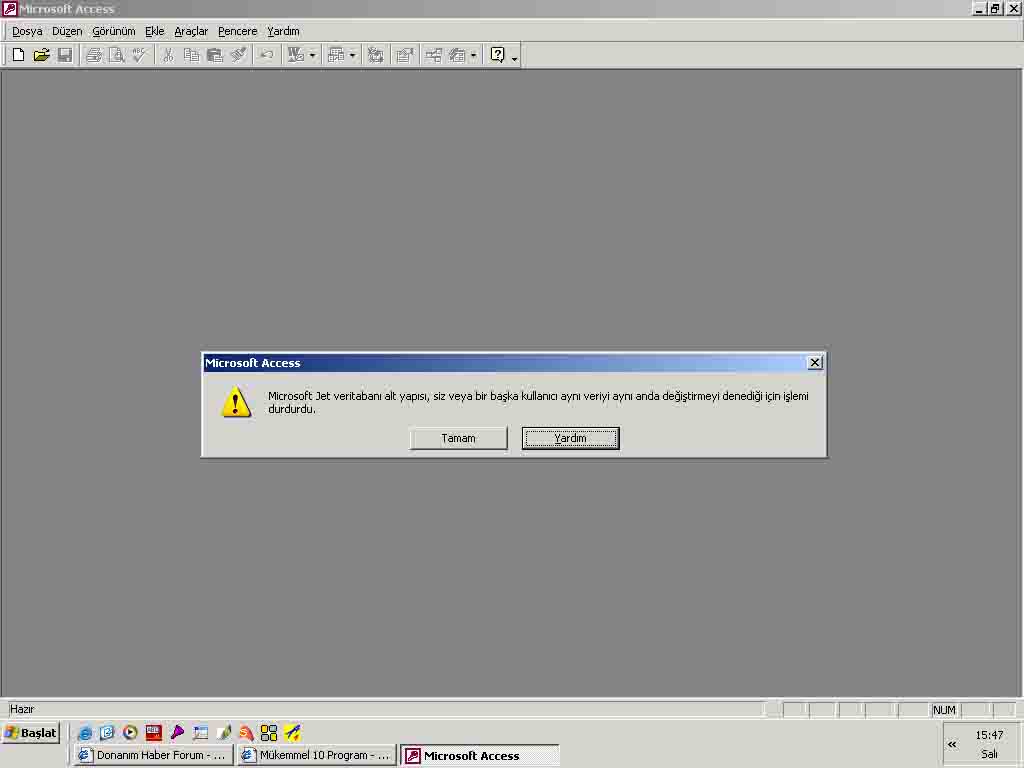Click the Paste clipboard icon
Image resolution: width=1024 pixels, height=768 pixels.
(x=214, y=56)
